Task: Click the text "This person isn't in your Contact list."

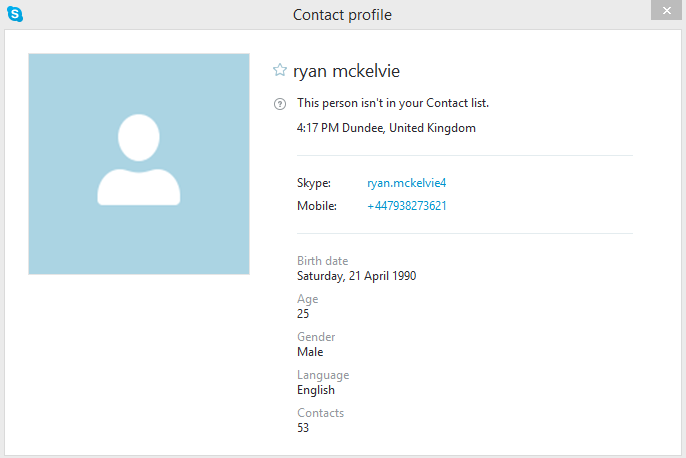Action: [x=393, y=103]
